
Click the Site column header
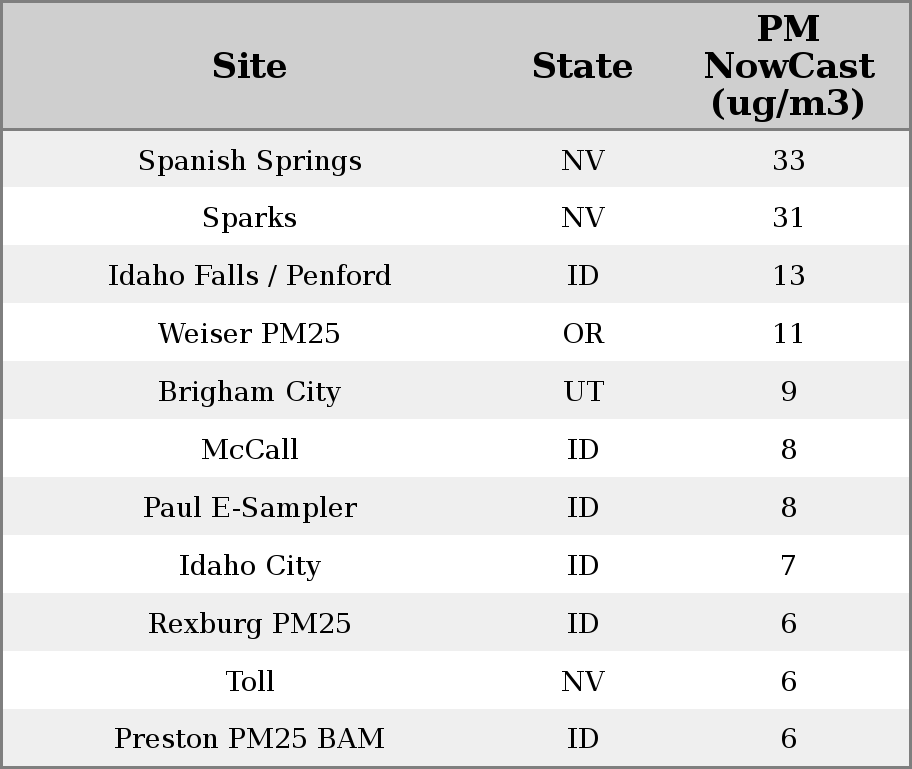pyautogui.click(x=250, y=67)
